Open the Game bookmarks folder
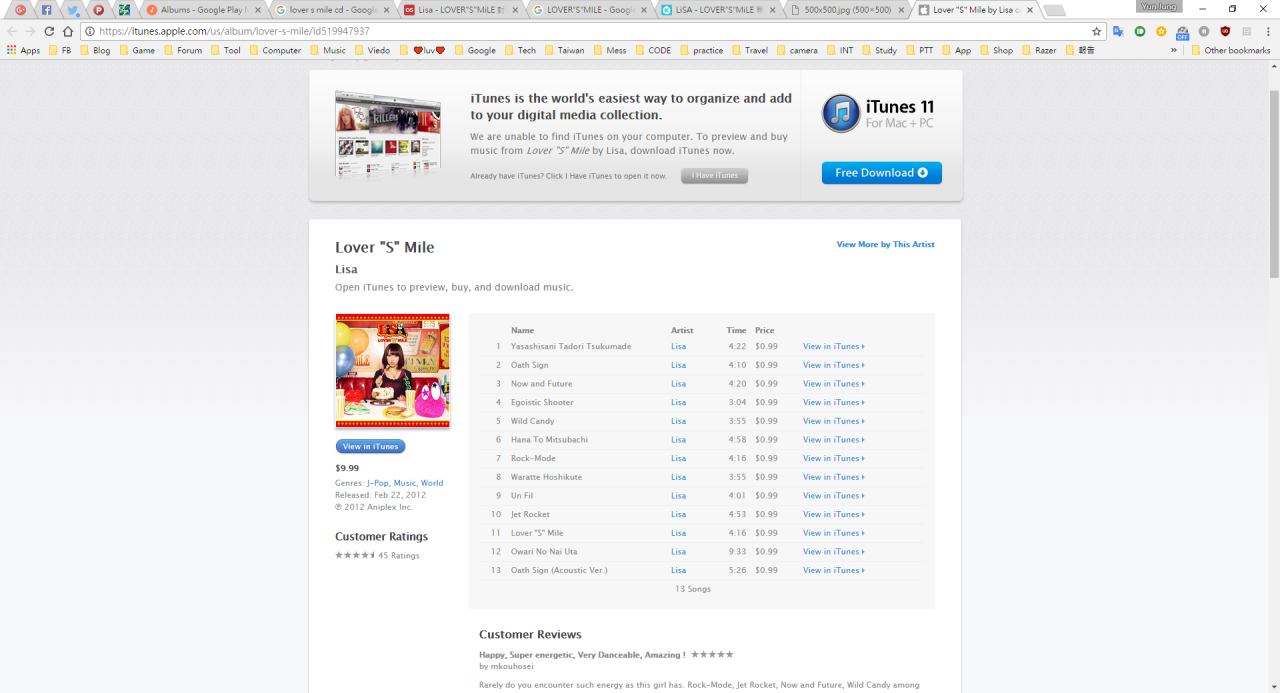Viewport: 1280px width, 693px height. coord(138,50)
